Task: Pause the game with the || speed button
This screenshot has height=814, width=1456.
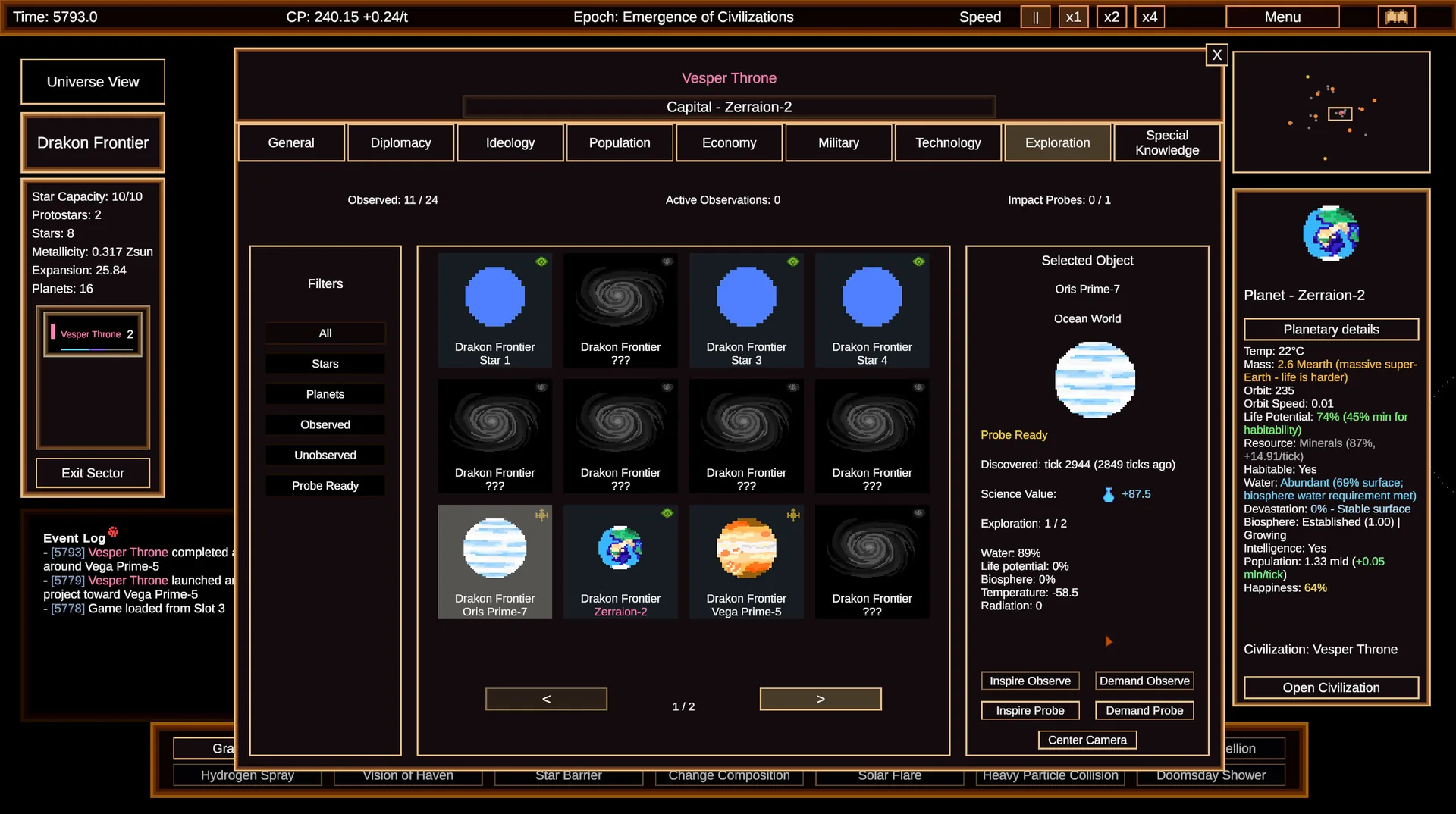Action: tap(1035, 17)
